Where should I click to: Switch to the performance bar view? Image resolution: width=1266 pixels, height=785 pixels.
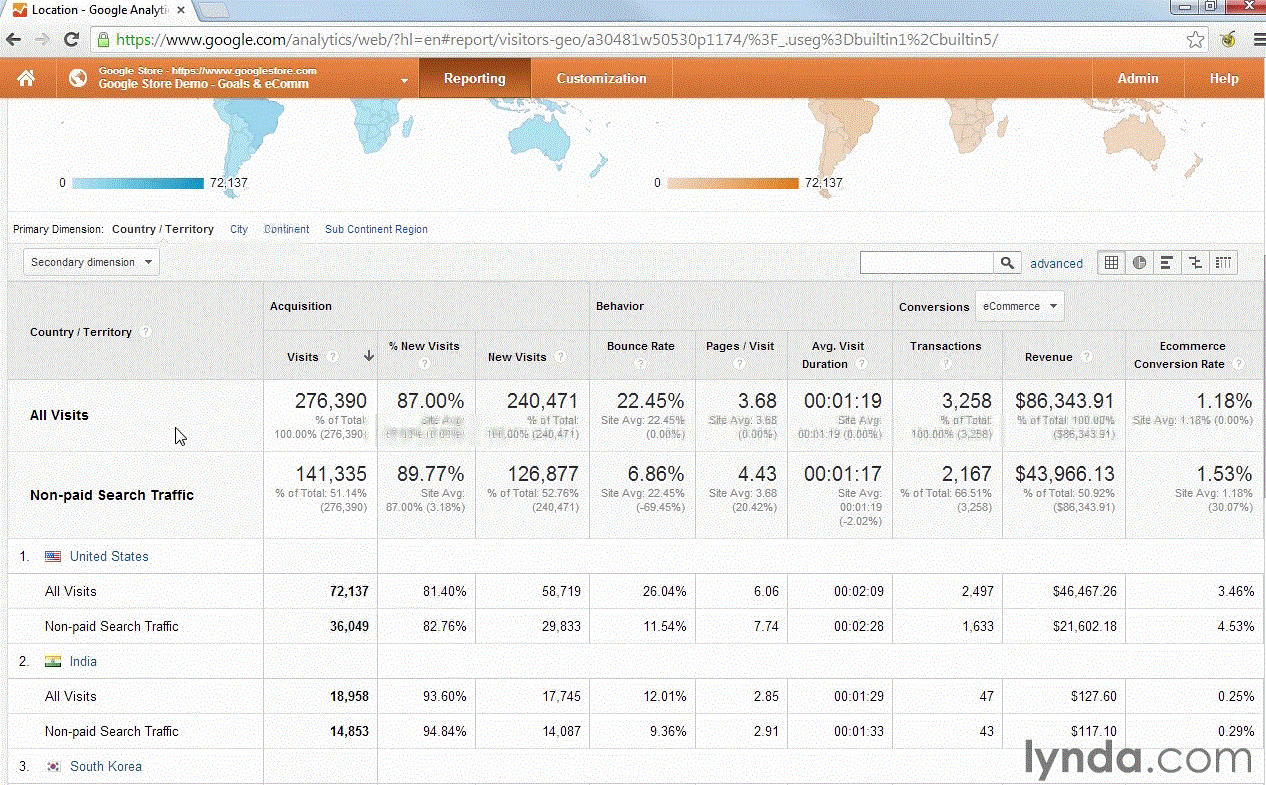point(1167,263)
